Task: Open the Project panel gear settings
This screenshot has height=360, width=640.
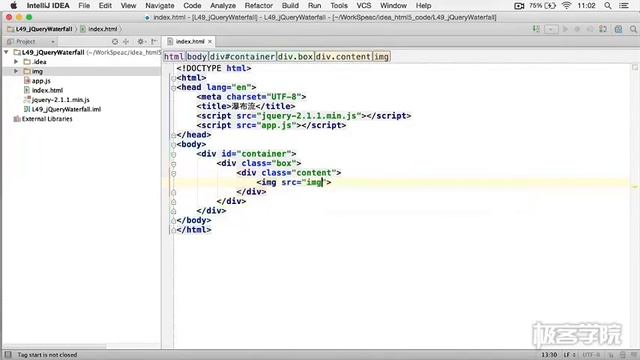Action: 141,42
